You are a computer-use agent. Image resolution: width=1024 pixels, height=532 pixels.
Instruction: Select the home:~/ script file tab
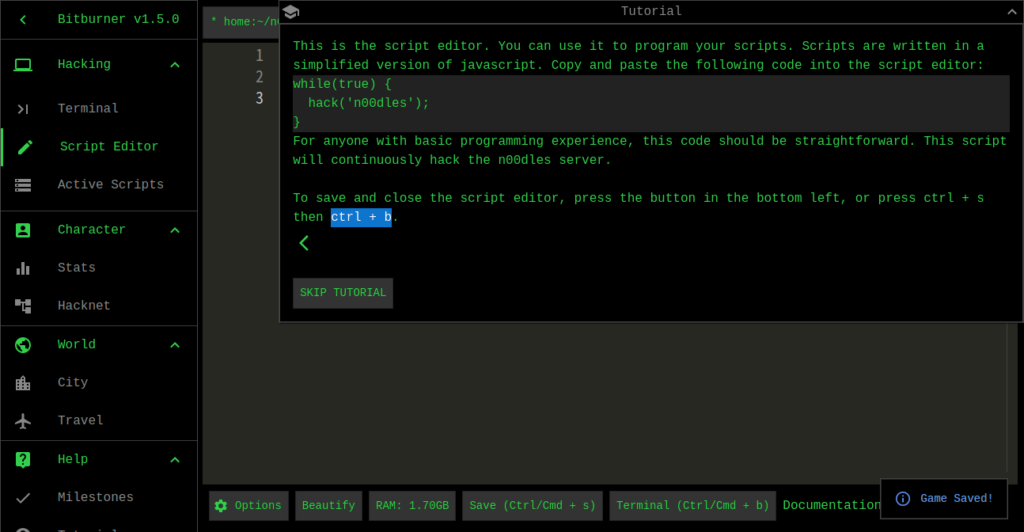242,22
